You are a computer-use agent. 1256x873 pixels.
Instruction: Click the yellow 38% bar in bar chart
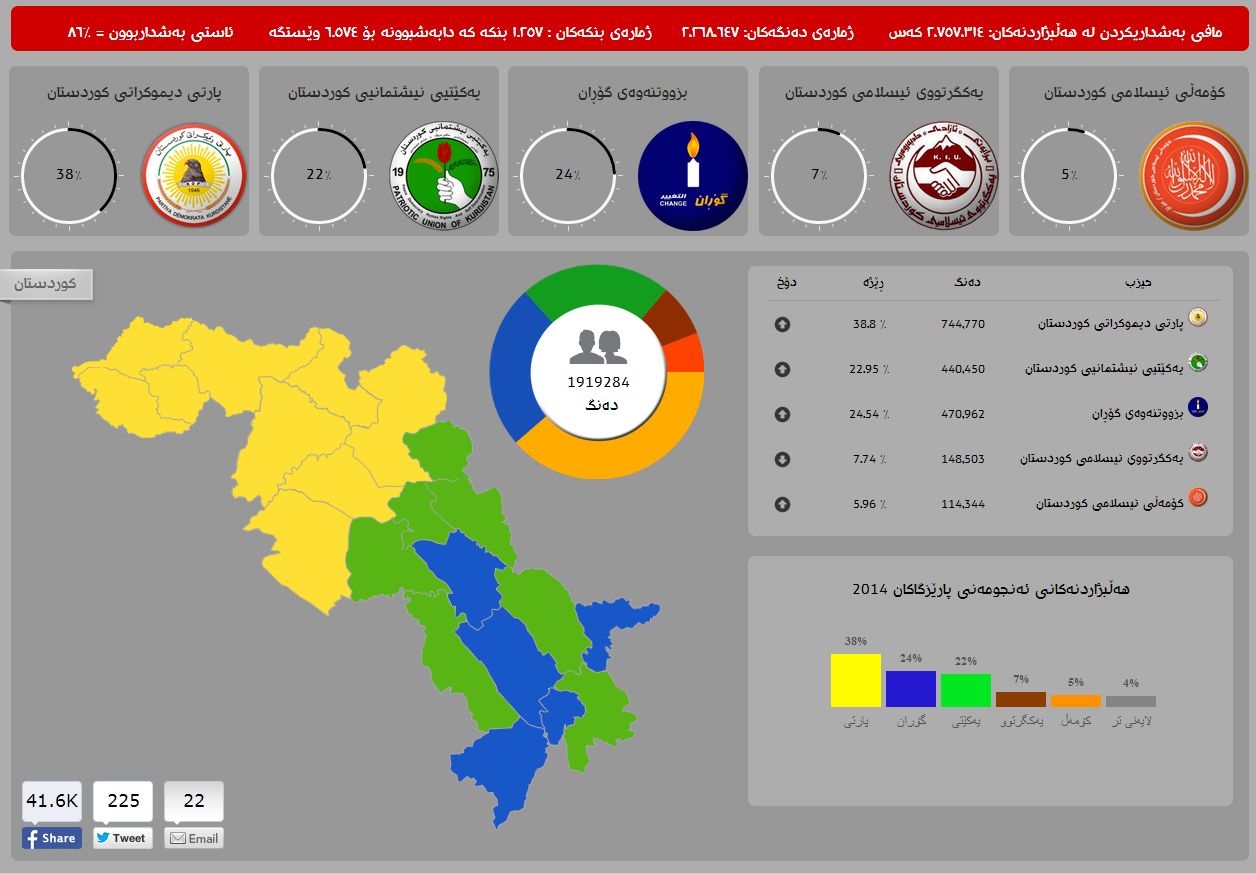855,680
